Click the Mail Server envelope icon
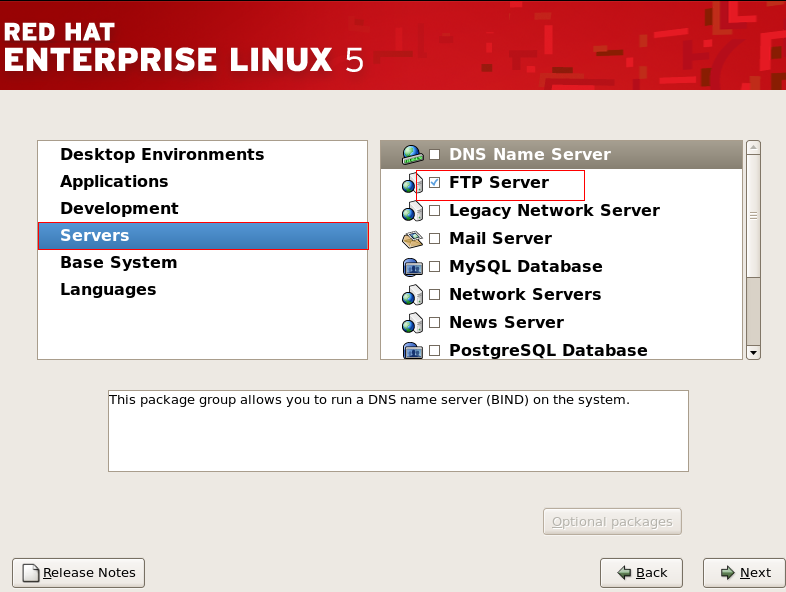 [x=412, y=239]
